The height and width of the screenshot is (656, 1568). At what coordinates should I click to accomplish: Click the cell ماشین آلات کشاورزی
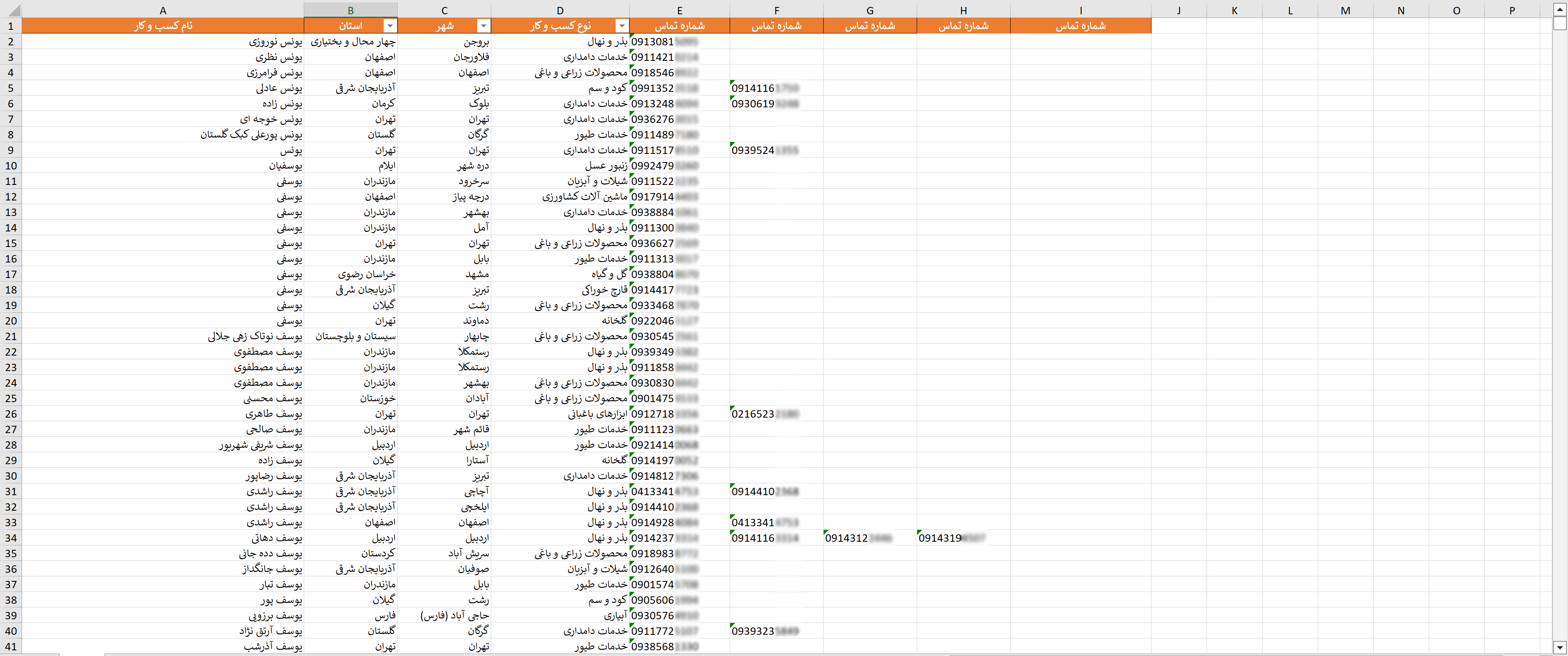point(560,197)
